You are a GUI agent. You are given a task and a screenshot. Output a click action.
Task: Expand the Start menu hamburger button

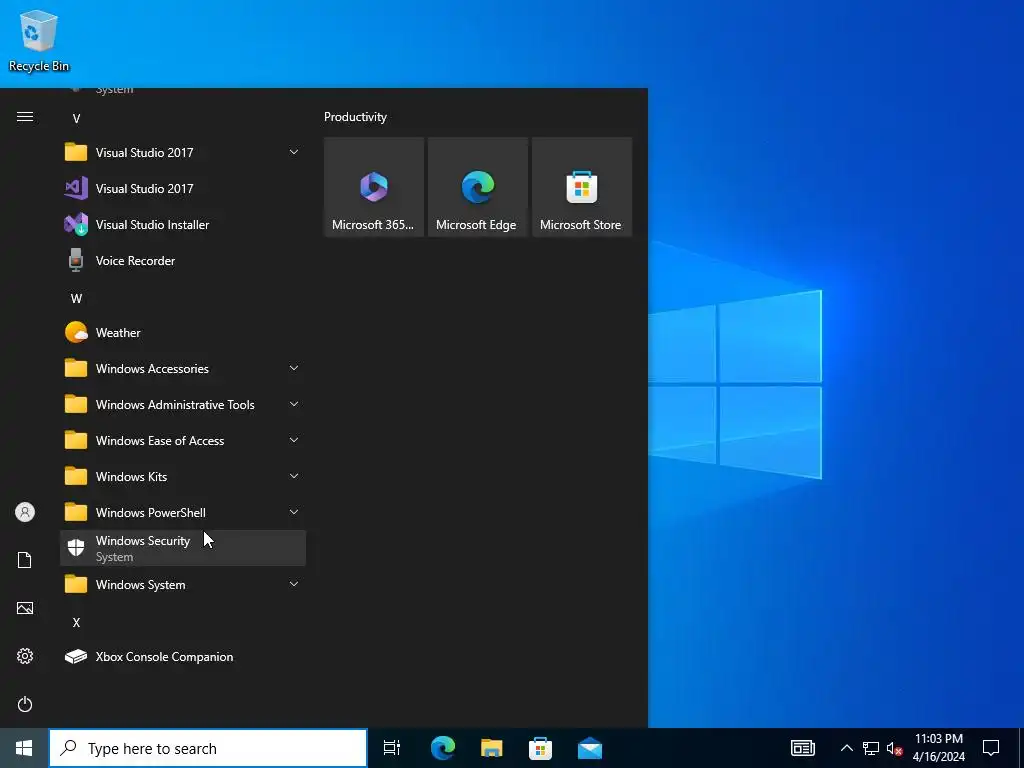pos(25,117)
